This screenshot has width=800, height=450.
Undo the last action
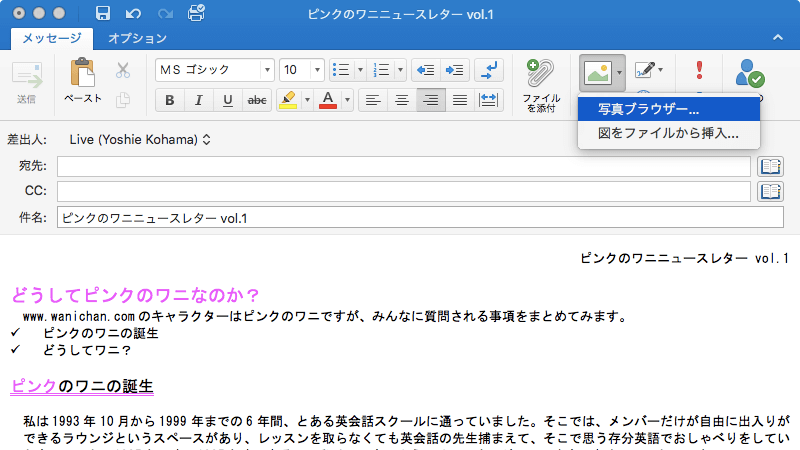(133, 14)
